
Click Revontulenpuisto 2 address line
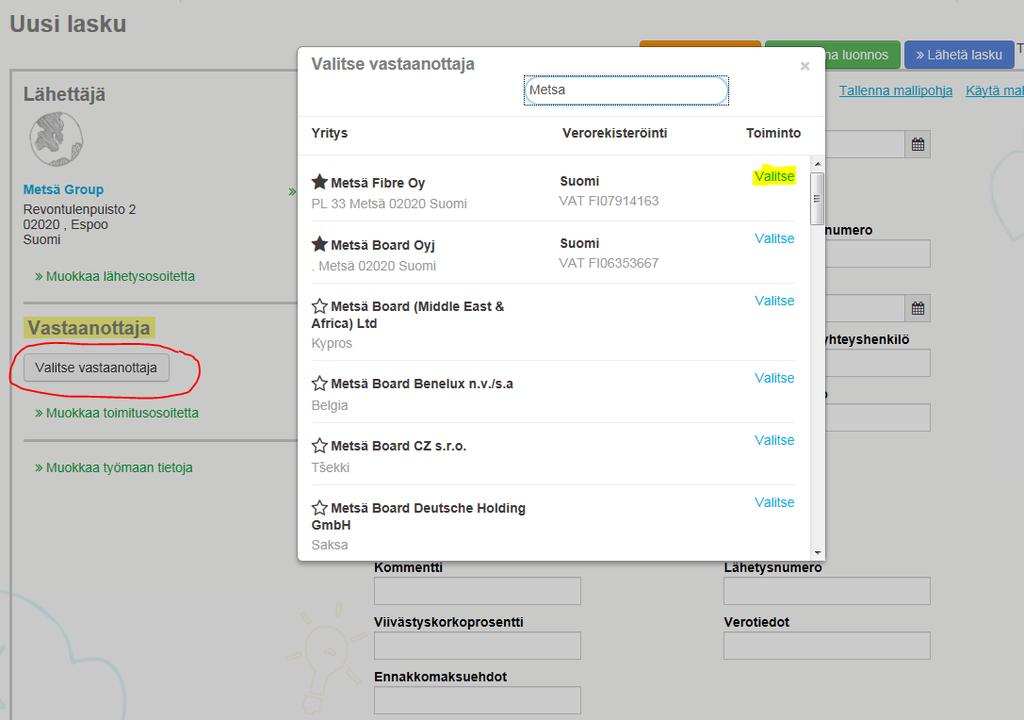tap(80, 210)
